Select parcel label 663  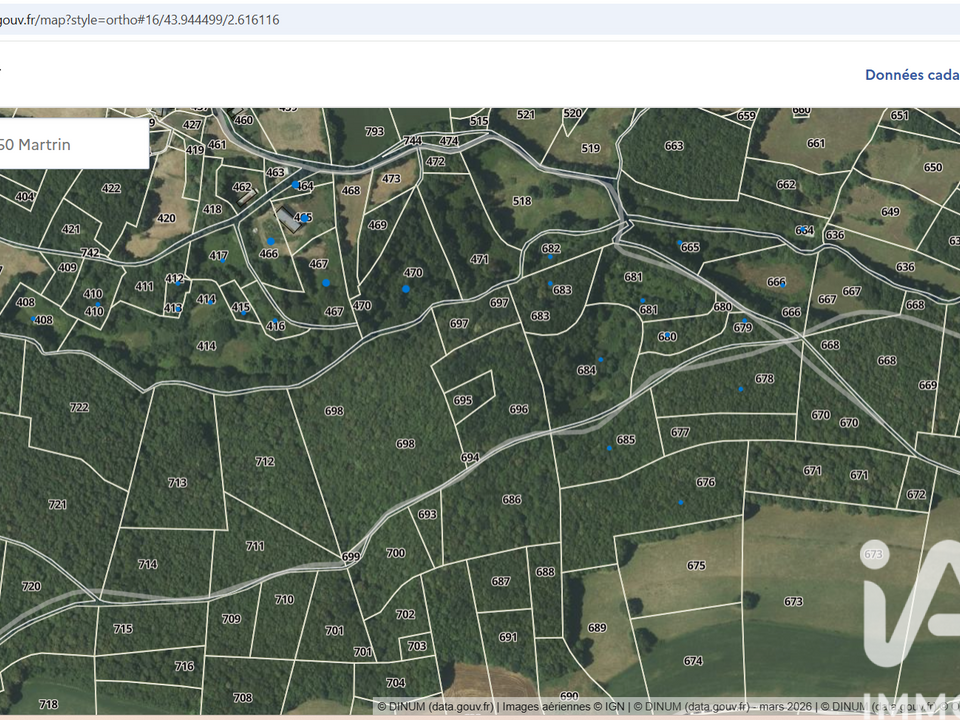pyautogui.click(x=674, y=146)
